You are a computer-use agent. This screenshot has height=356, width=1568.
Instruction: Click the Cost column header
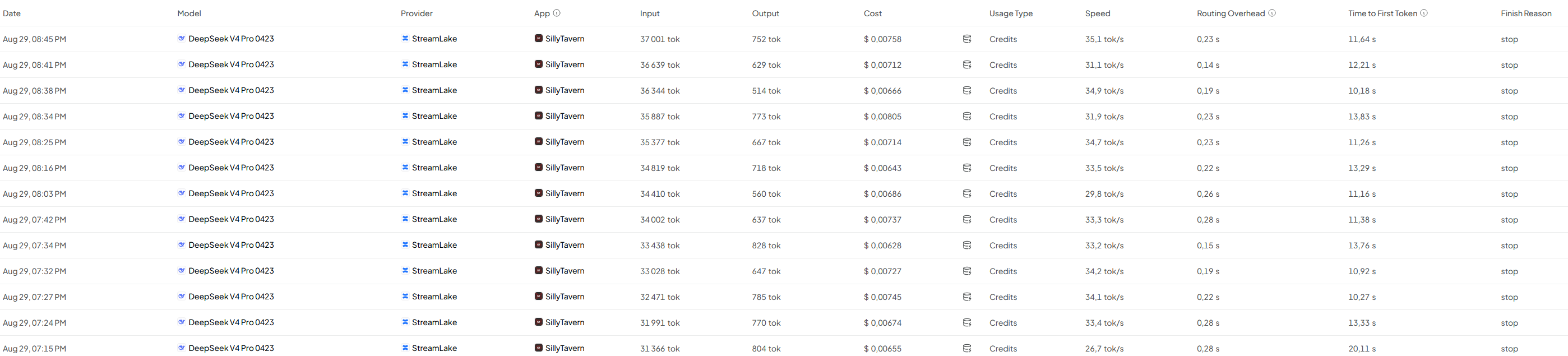point(872,13)
